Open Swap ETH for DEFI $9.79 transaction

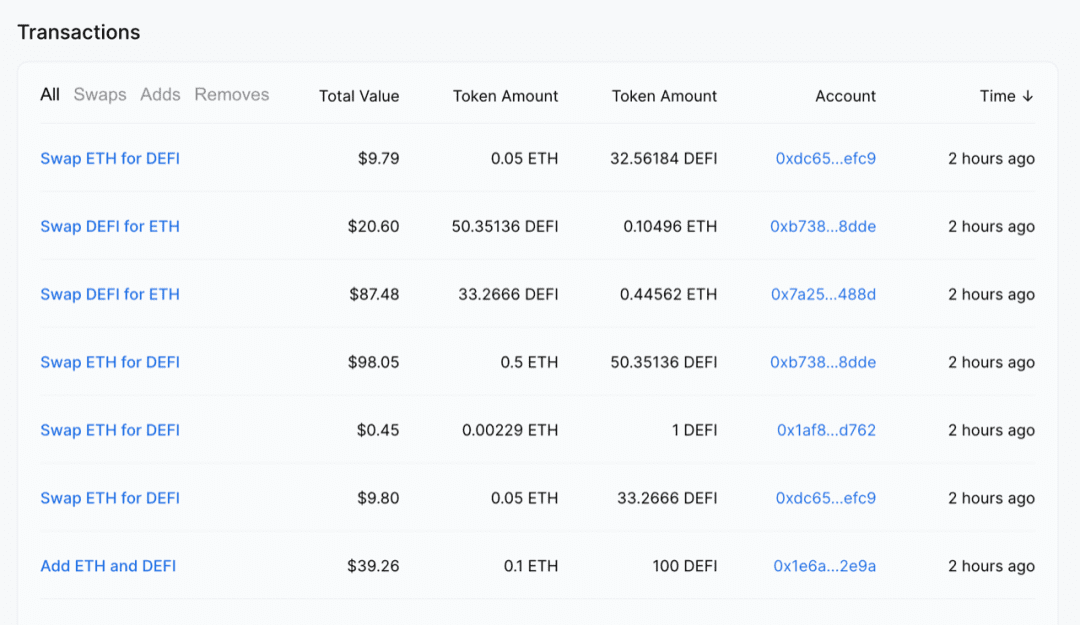pos(110,158)
